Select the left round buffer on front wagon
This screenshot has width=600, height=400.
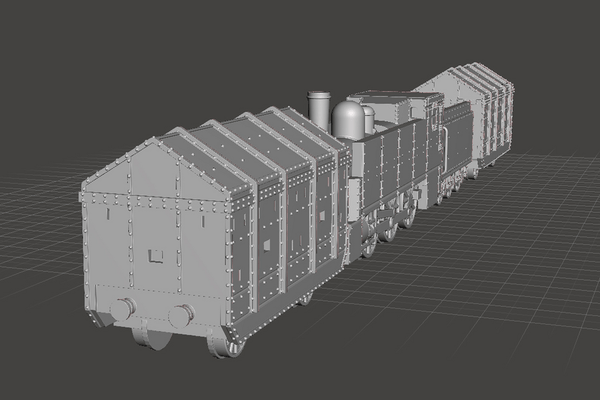[123, 309]
